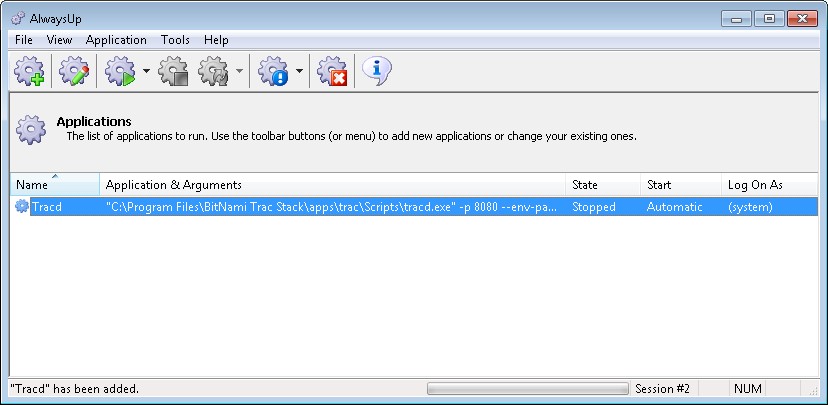Click the Remove Application red X gear
The width and height of the screenshot is (828, 405).
point(332,71)
